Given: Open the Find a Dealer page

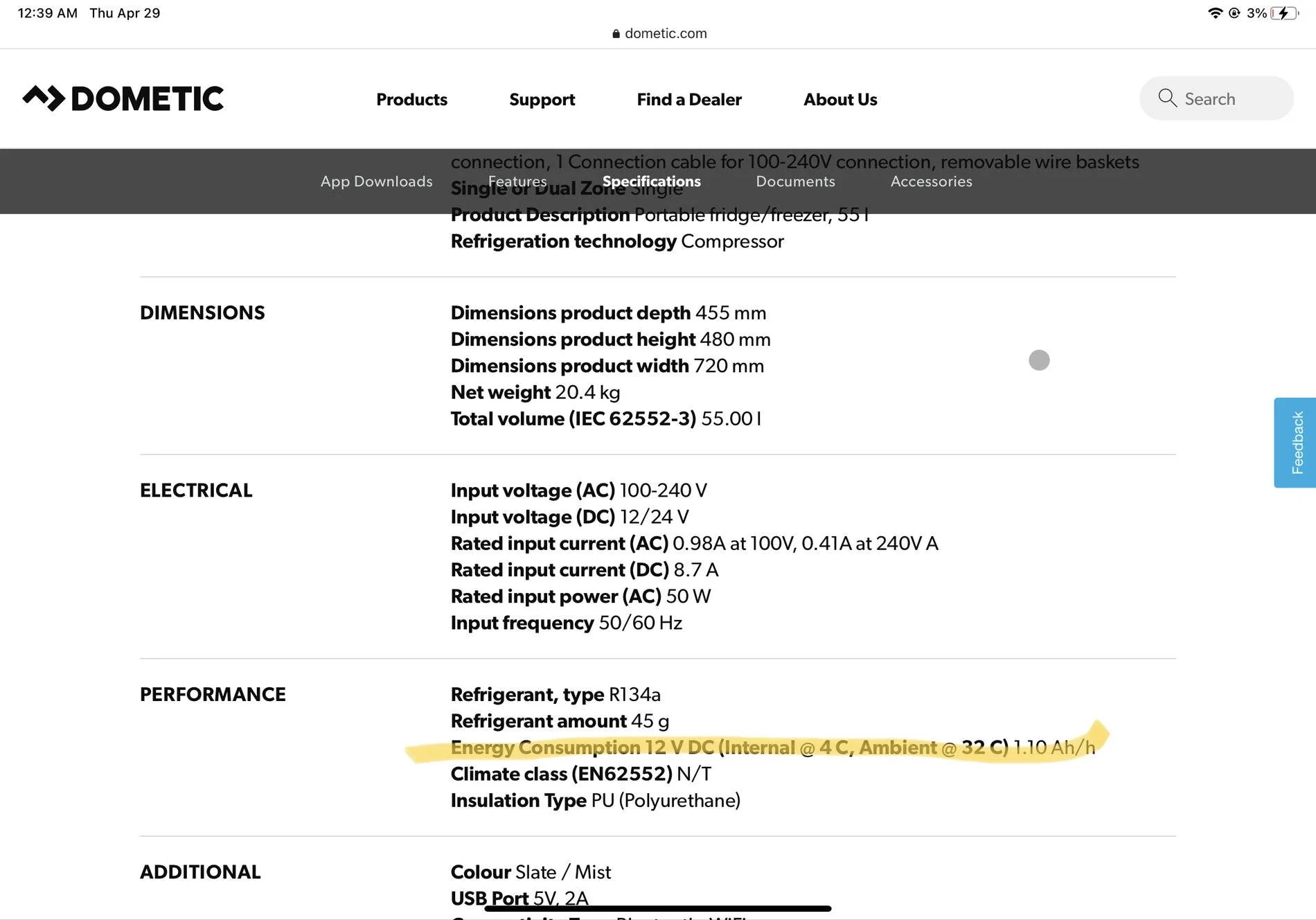Looking at the screenshot, I should (689, 99).
